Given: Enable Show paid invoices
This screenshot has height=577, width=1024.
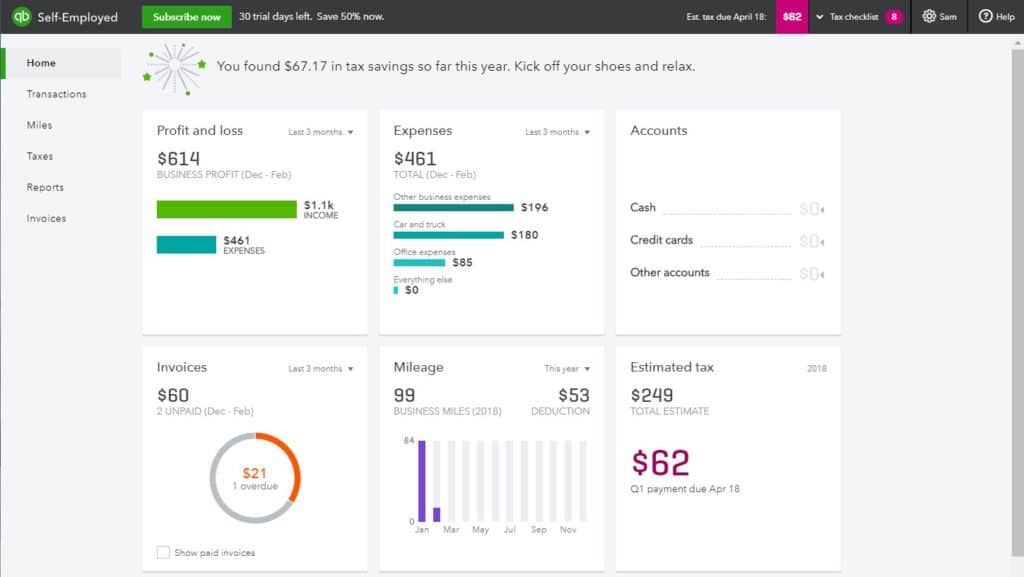Looking at the screenshot, I should coord(164,551).
